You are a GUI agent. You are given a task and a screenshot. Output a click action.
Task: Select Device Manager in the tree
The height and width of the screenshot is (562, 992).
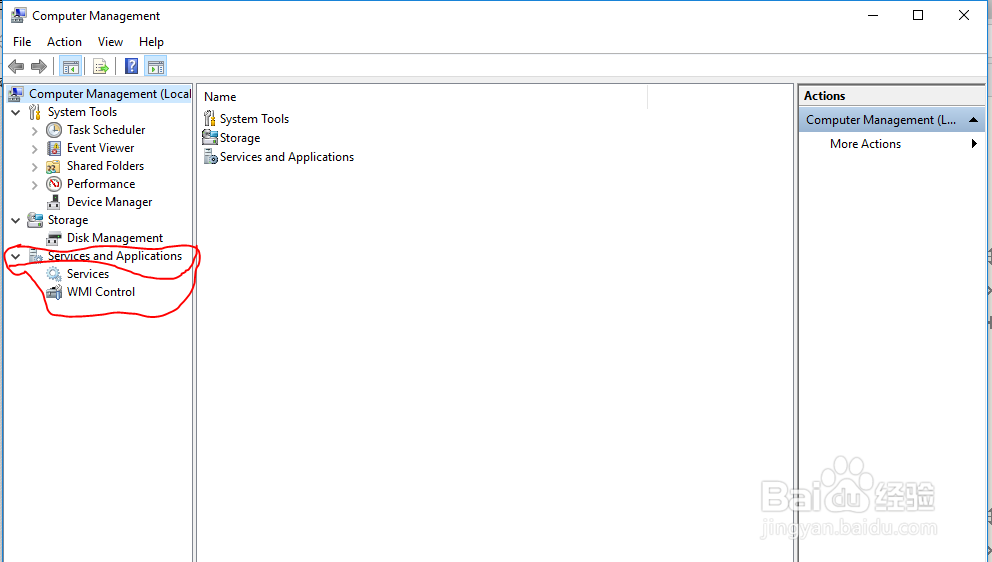109,202
